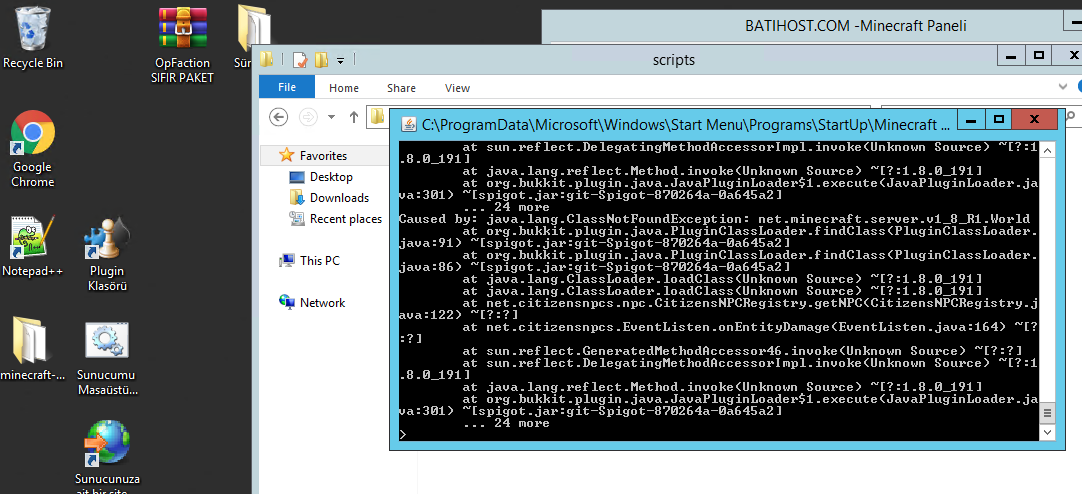Open the minecraft- folder on desktop
Screen dimensions: 1082x494
[x=32, y=349]
